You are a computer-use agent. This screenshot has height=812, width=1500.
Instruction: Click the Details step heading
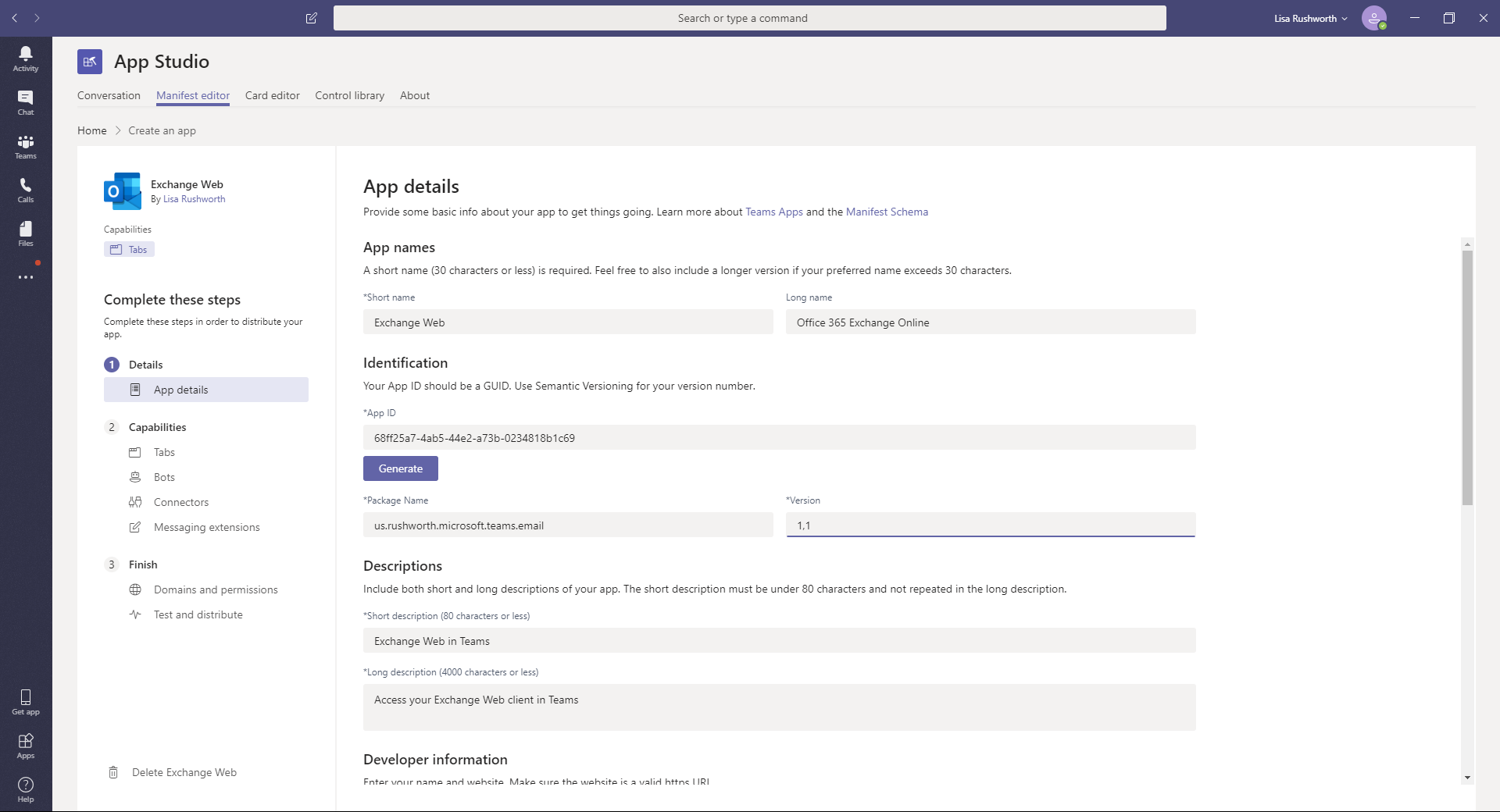(x=146, y=365)
